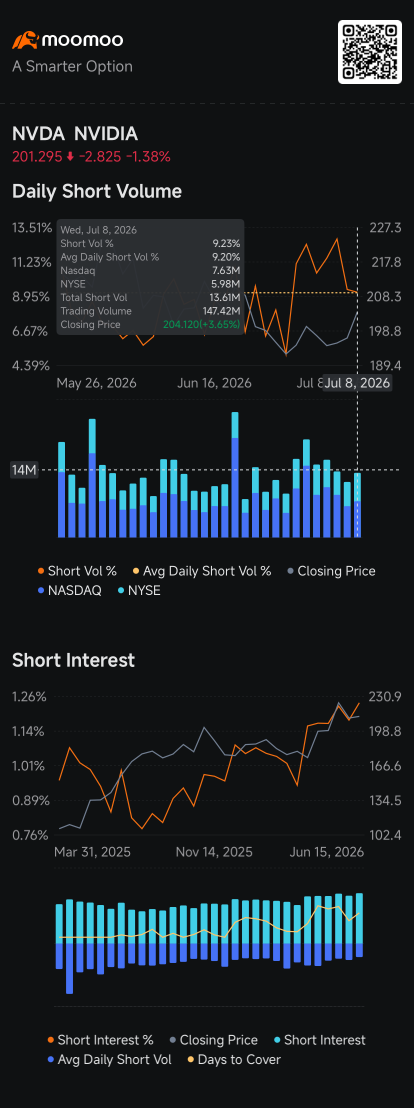Click the Short Interest section heading
This screenshot has width=414, height=1108.
pos(73,661)
